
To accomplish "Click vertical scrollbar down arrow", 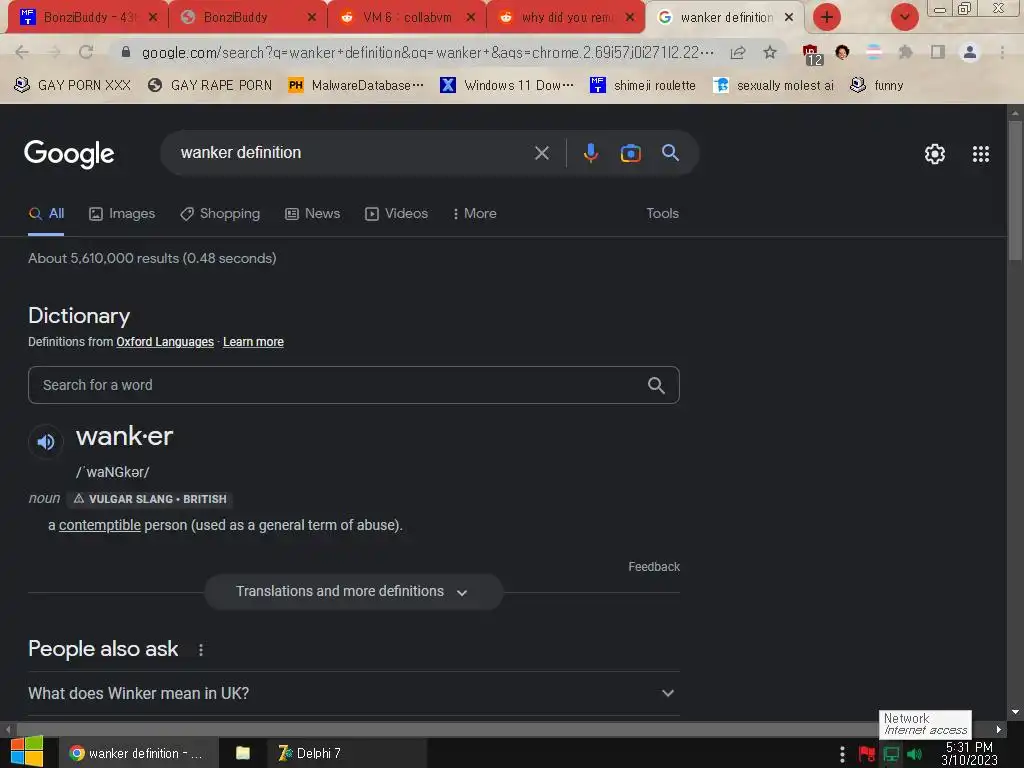I will 1015,712.
